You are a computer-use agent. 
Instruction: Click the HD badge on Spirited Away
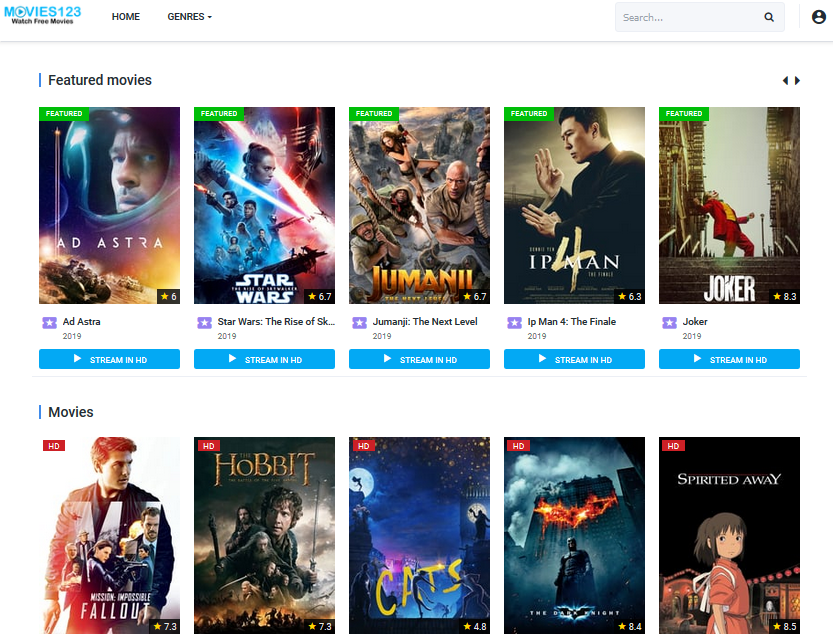(x=674, y=446)
